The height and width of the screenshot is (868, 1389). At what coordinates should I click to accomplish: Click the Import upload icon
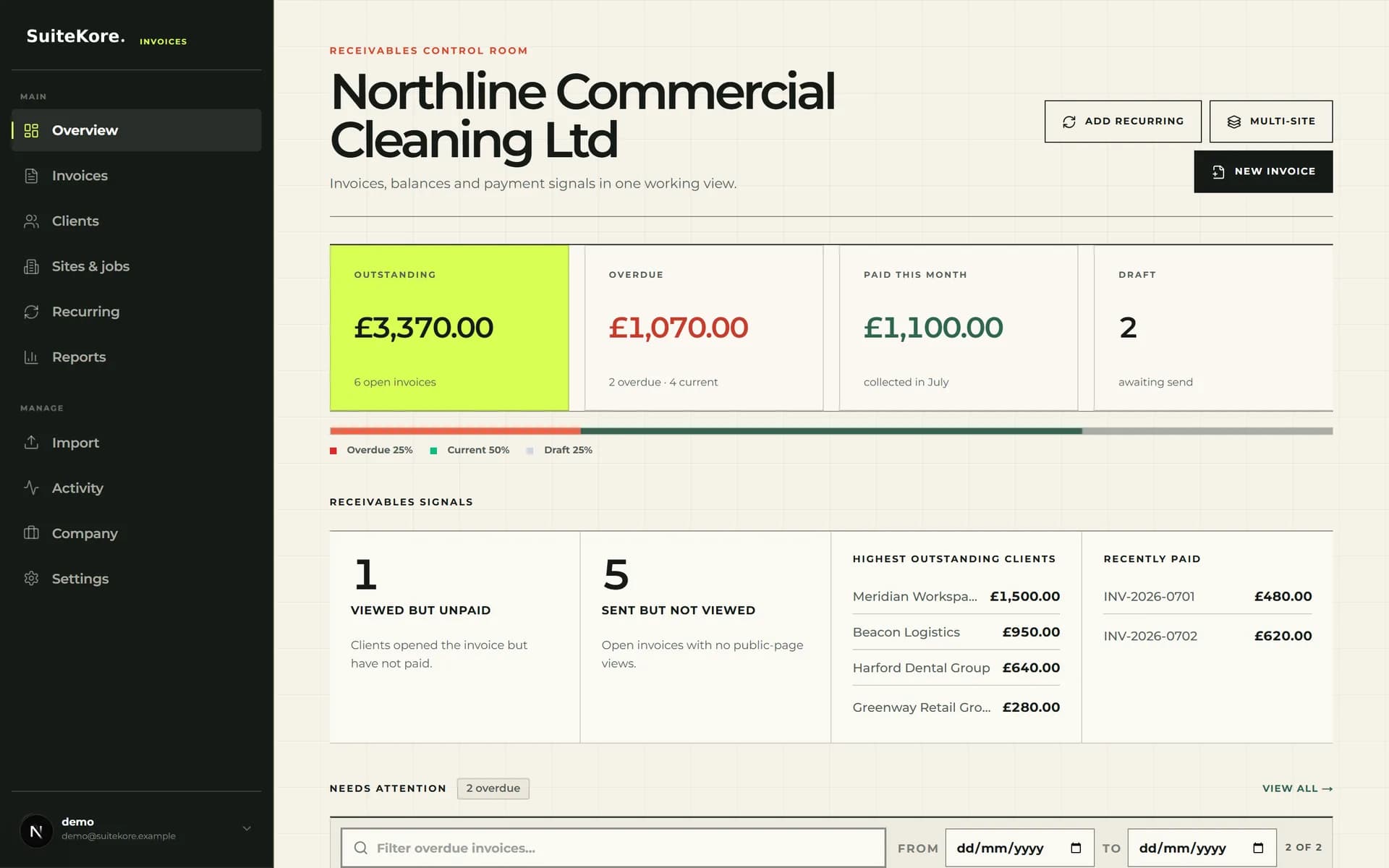pyautogui.click(x=31, y=442)
